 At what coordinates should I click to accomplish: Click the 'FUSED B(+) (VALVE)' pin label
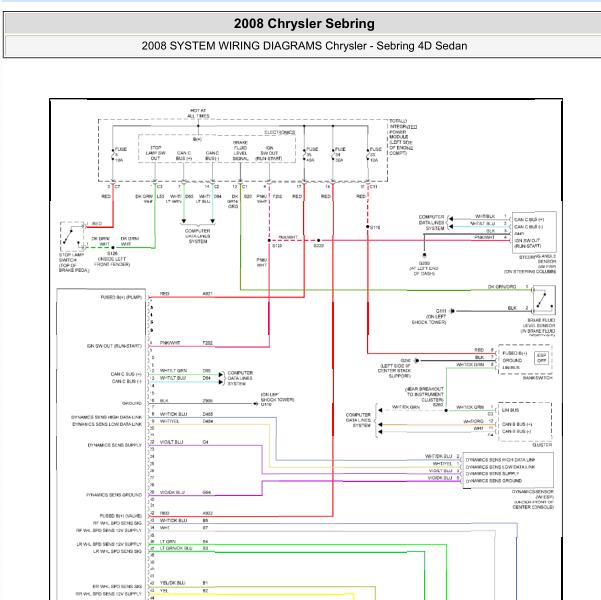(121, 516)
